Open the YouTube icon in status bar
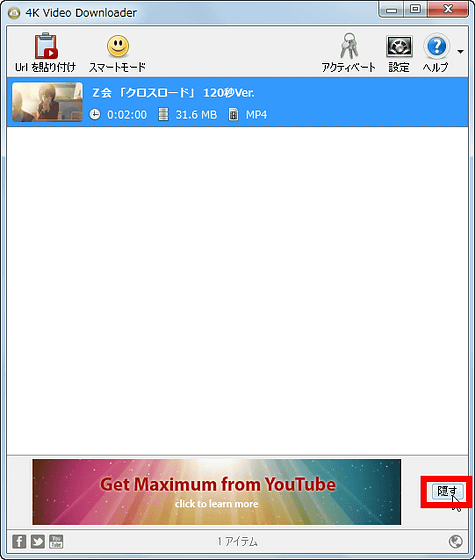475x560 pixels. click(x=56, y=541)
